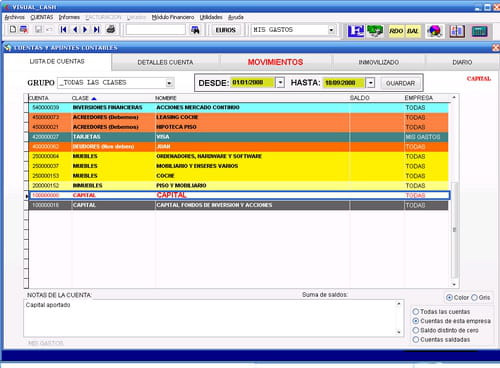Go to the first record
The height and width of the screenshot is (368, 500).
[x=63, y=30]
